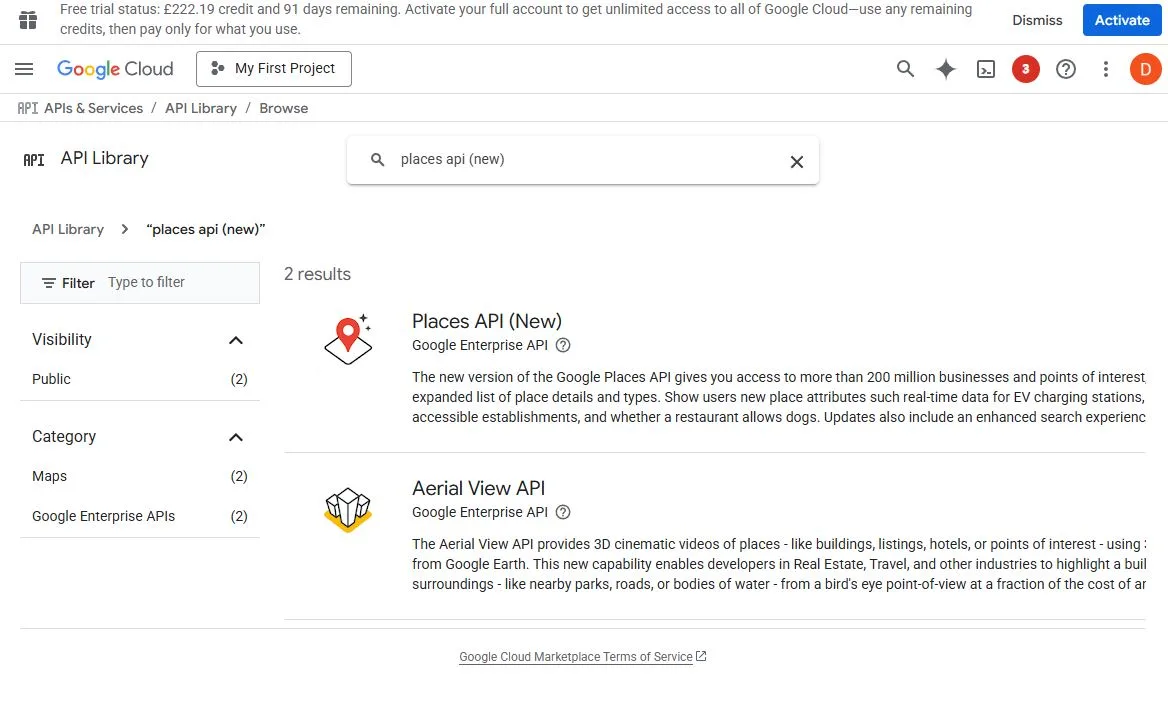Open the hamburger navigation menu
The image size is (1168, 709).
click(x=25, y=69)
